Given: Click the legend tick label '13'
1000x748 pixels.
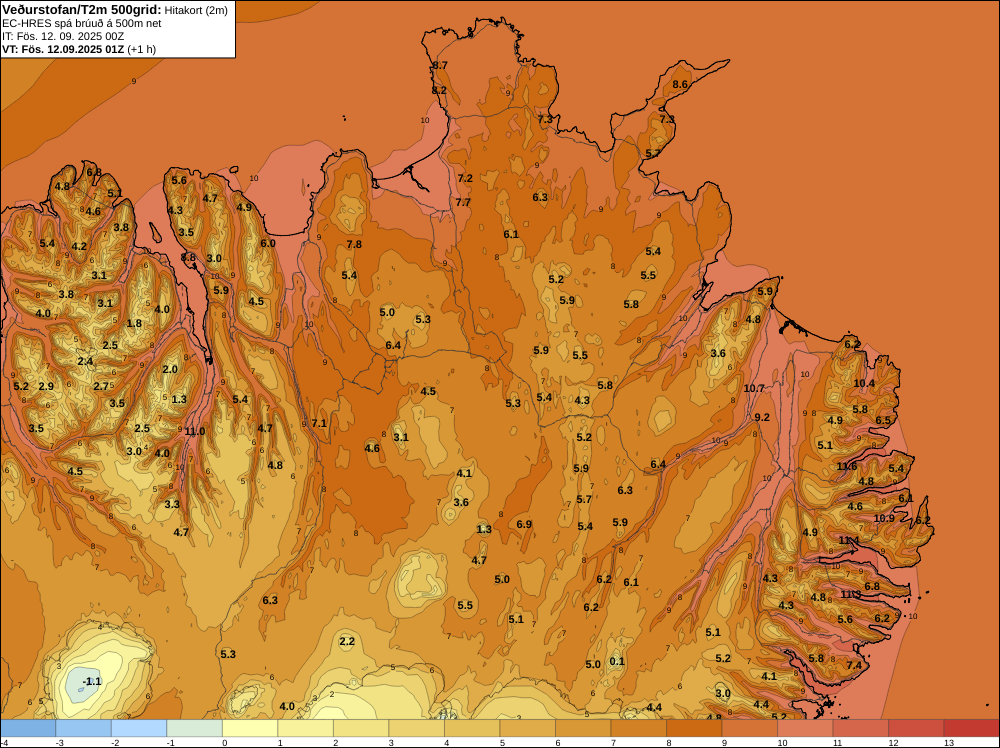Looking at the screenshot, I should click(x=948, y=742).
